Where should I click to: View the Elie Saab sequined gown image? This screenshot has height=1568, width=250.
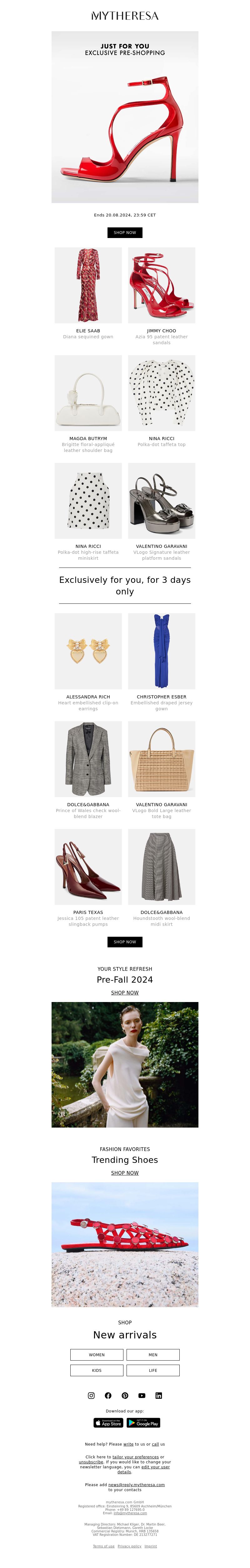88,285
